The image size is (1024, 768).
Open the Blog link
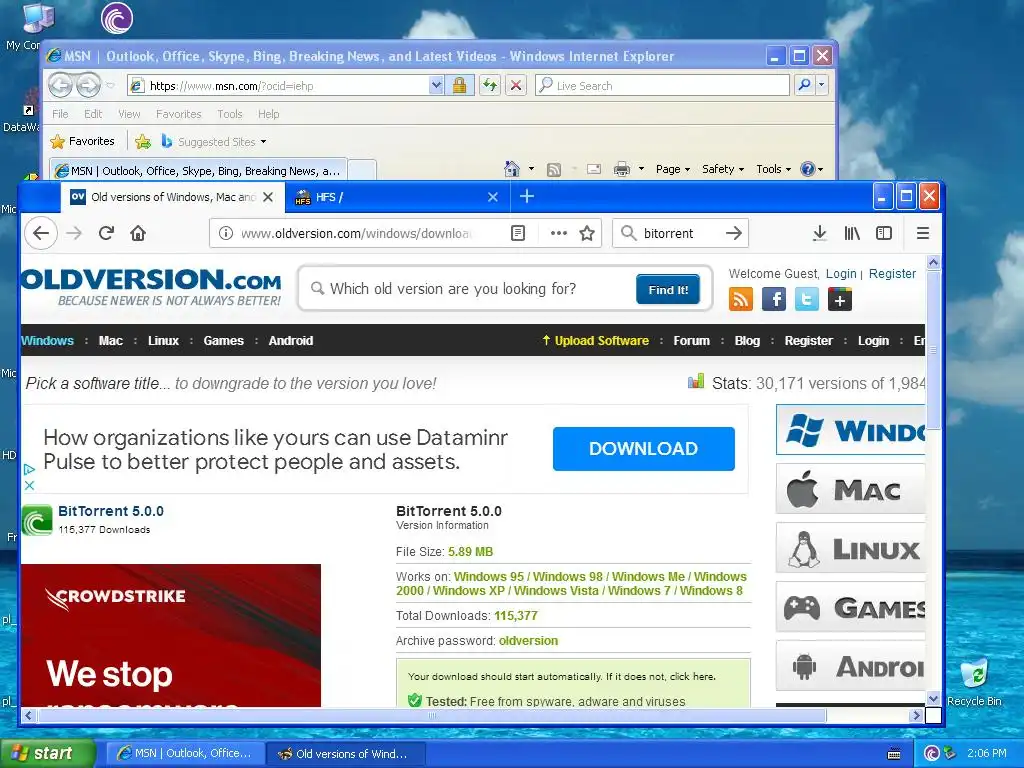click(747, 340)
